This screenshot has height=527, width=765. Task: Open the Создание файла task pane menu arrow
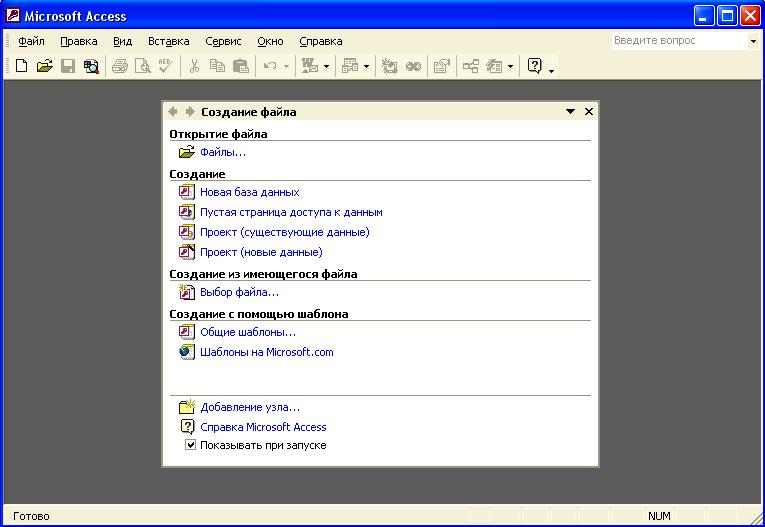[570, 111]
